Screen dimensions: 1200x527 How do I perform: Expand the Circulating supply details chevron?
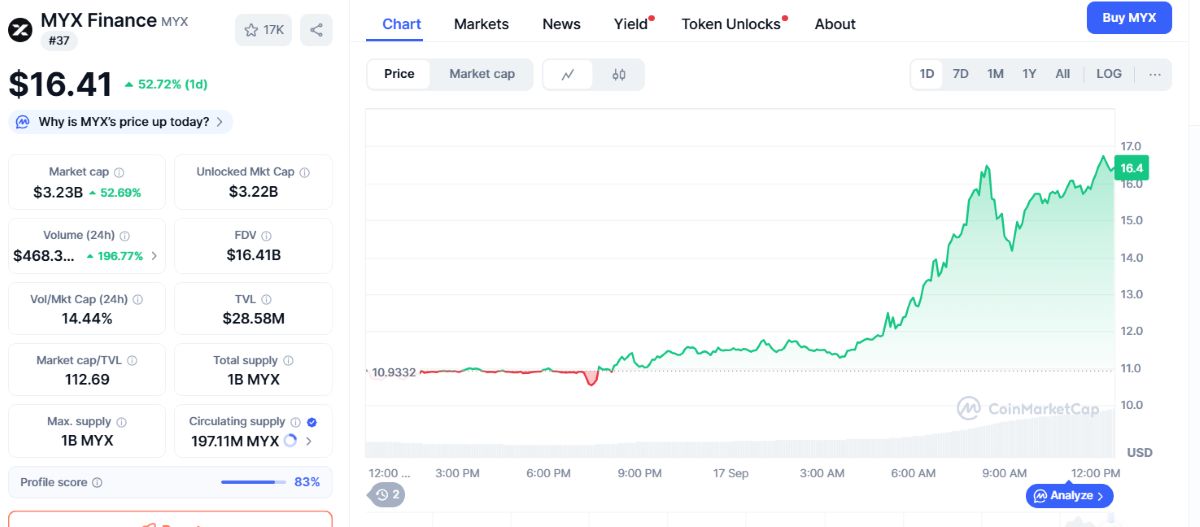tap(308, 441)
